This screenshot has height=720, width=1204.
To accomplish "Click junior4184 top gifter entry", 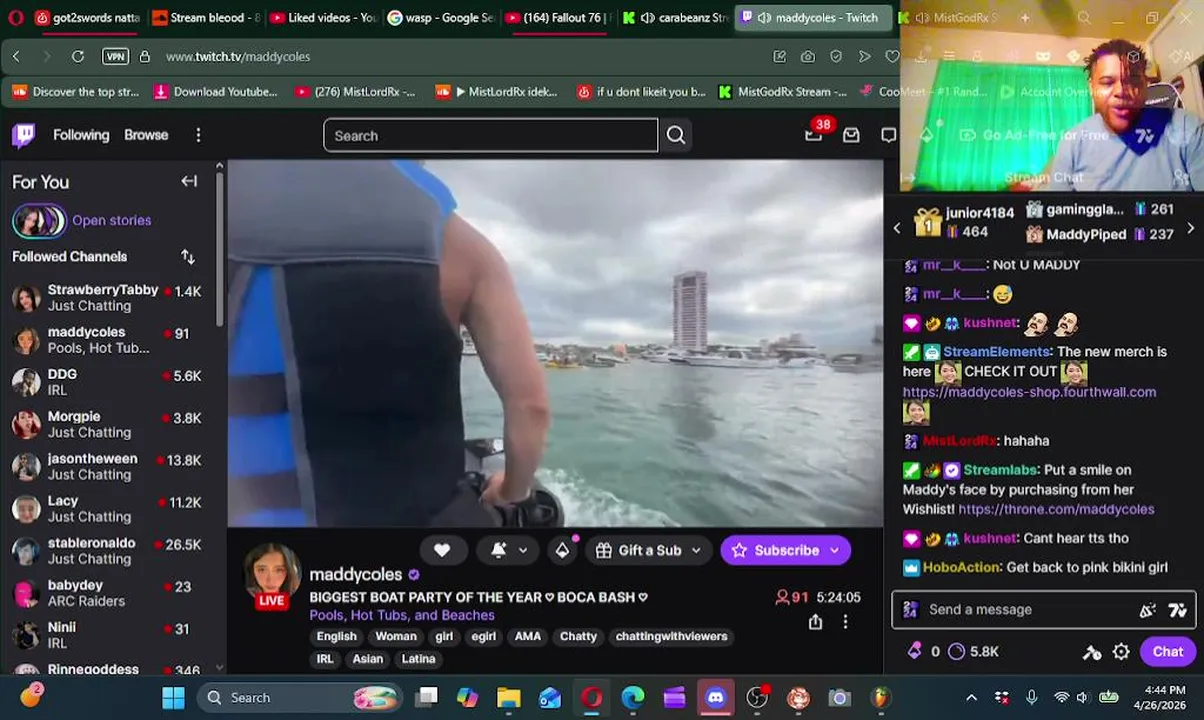I will 966,222.
